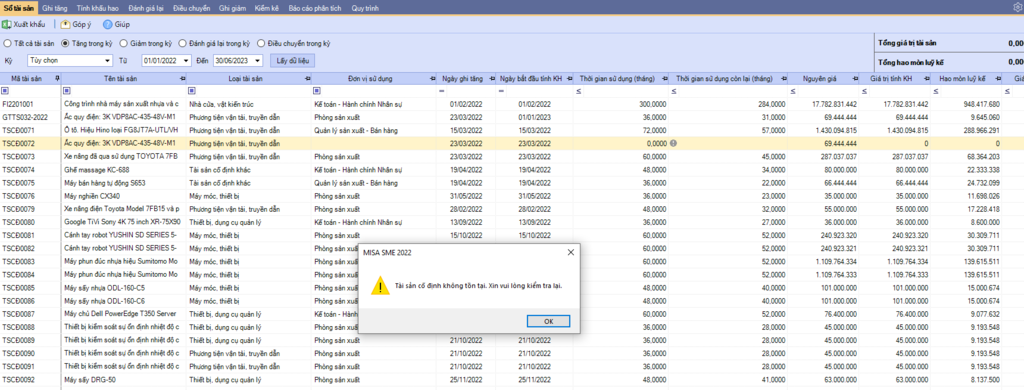The width and height of the screenshot is (1024, 390).
Task: Open the Ghi giảm tab
Action: pyautogui.click(x=232, y=8)
